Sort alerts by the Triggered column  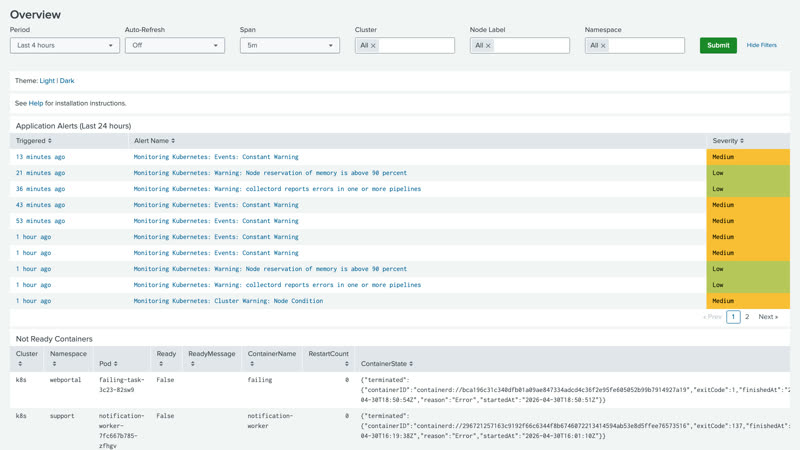pyautogui.click(x=34, y=141)
